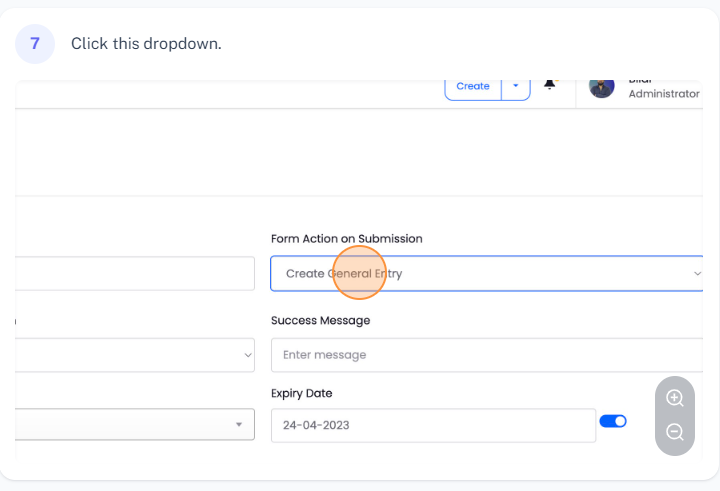Click the partially visible left text input
This screenshot has width=720, height=491.
135,273
